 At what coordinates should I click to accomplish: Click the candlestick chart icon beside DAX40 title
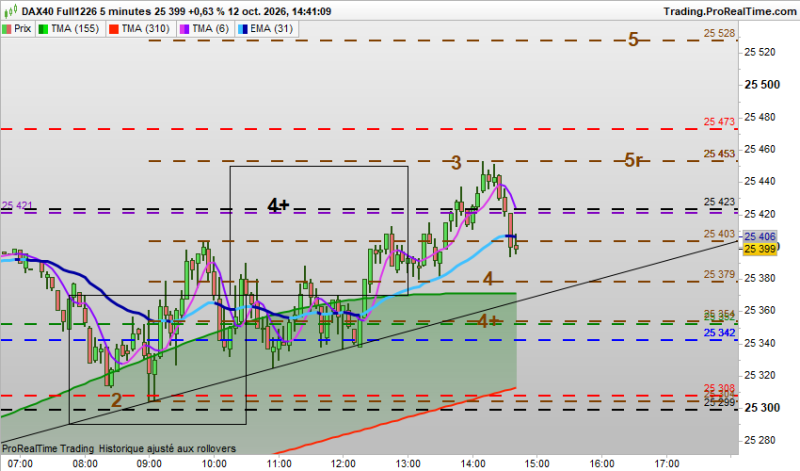coord(10,11)
